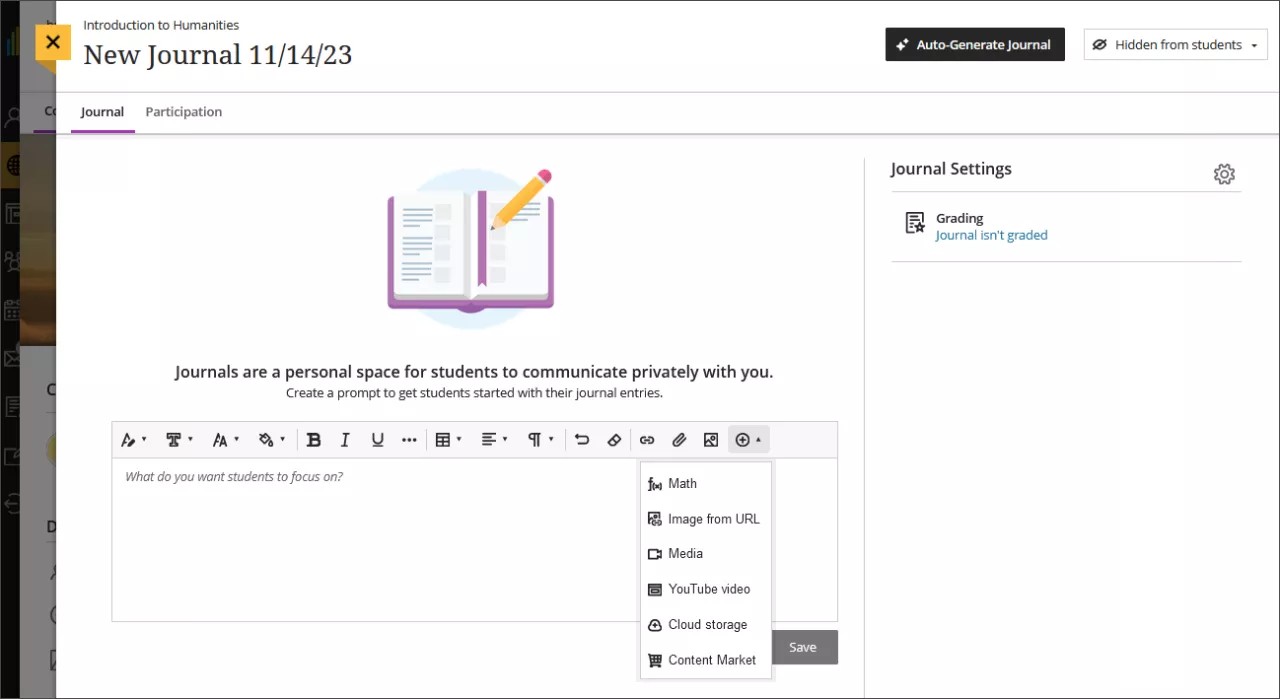
Task: Click the Auto-Generate Journal button
Action: coord(974,44)
